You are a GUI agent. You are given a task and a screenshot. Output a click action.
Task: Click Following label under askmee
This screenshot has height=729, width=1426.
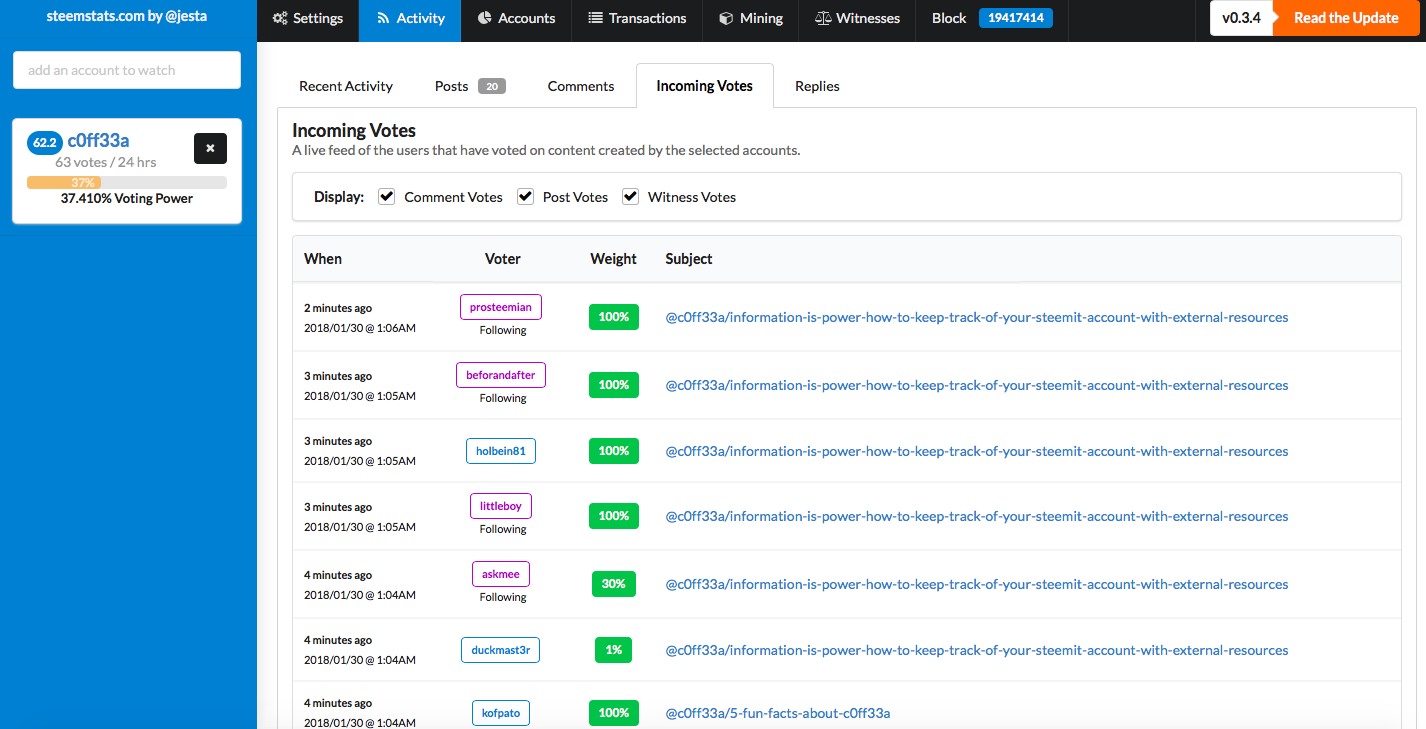(503, 597)
